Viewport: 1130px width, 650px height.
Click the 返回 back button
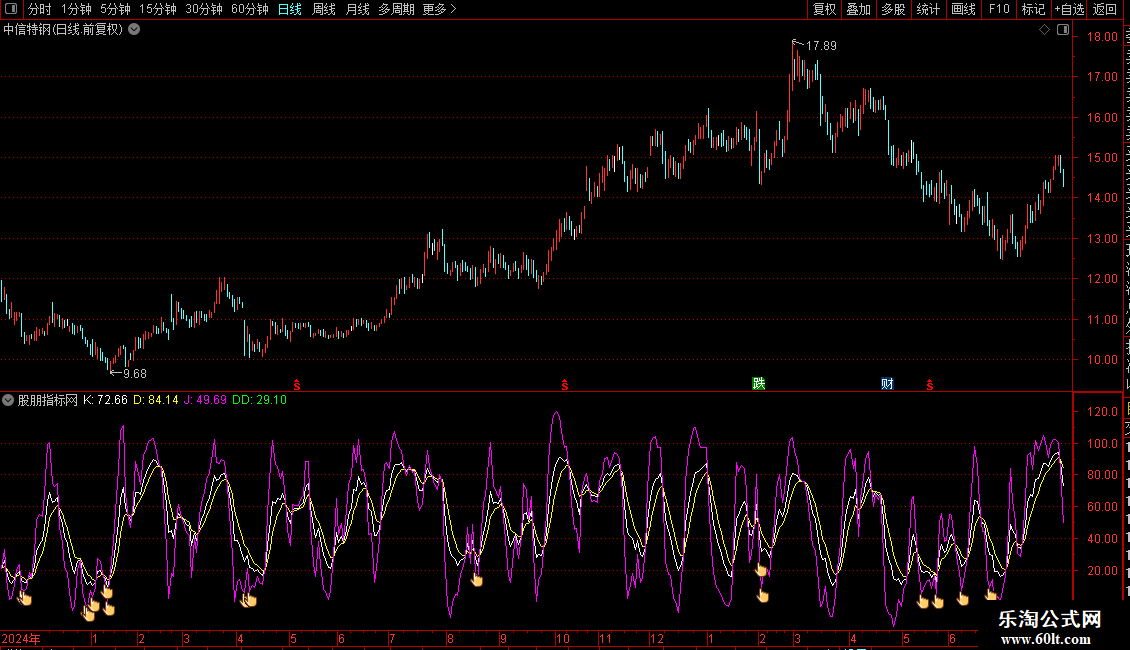coord(1104,9)
